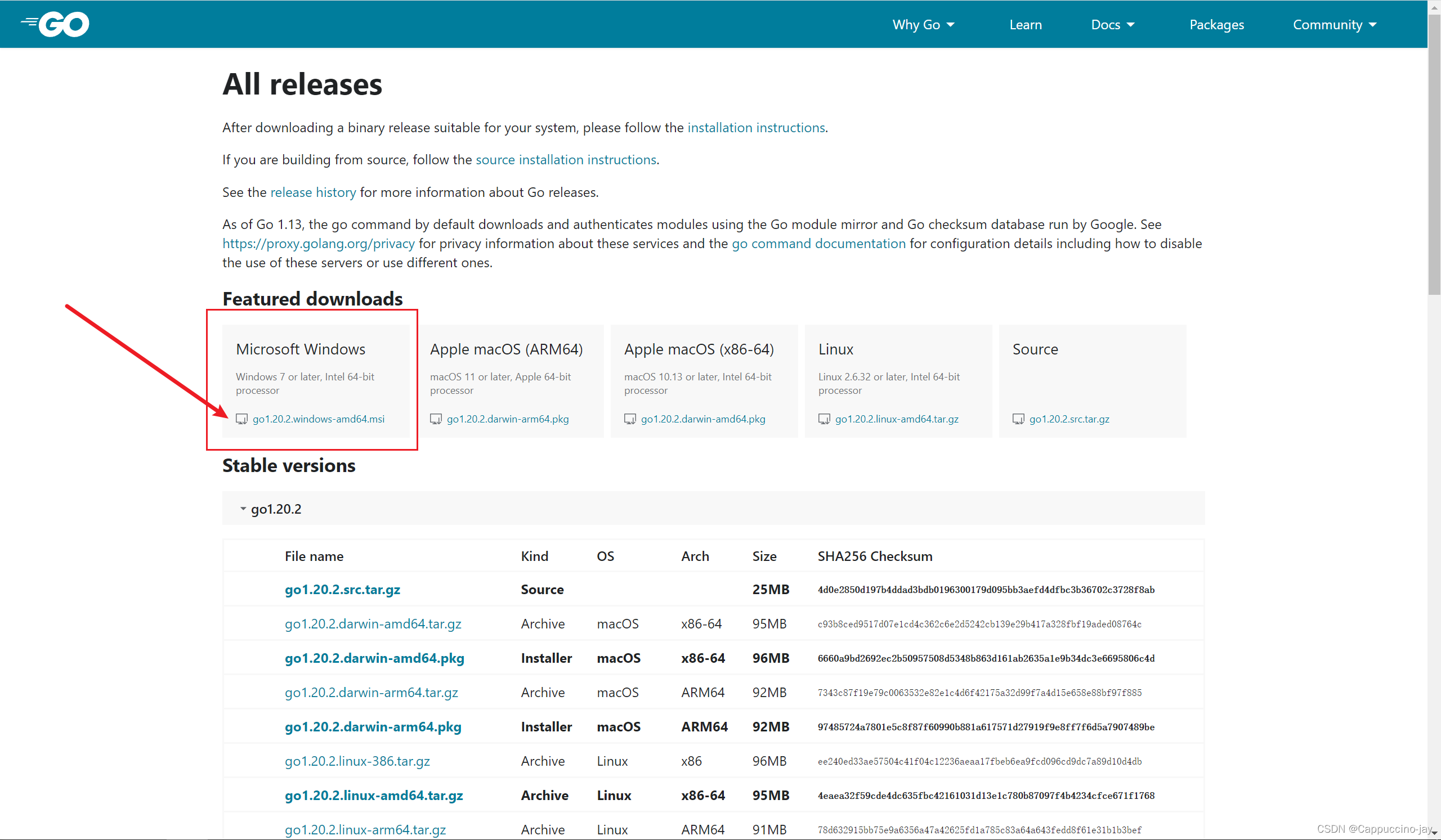Download go1.20.2.linux-386.tar.gz from the table
The width and height of the screenshot is (1441, 840).
[357, 761]
